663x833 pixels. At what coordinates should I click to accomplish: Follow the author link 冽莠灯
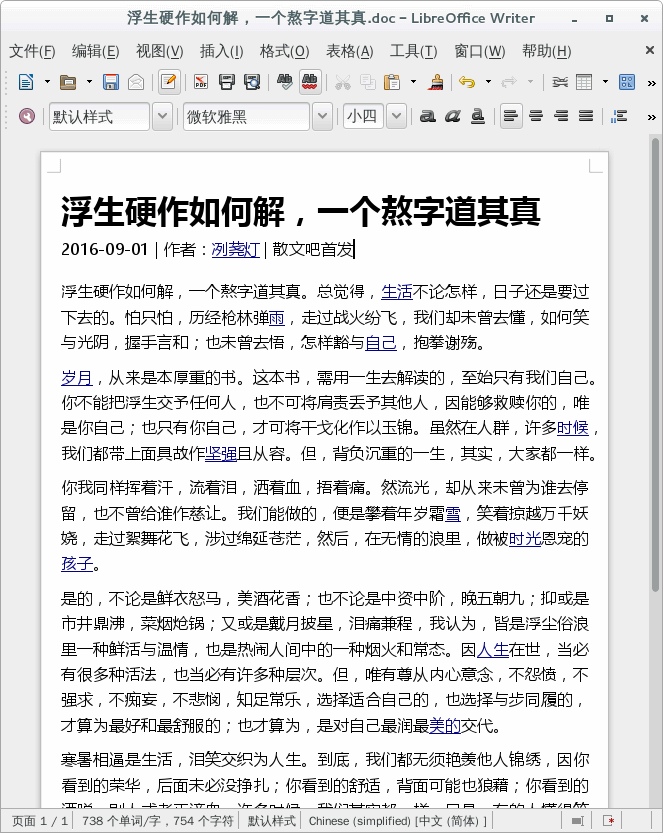[235, 249]
